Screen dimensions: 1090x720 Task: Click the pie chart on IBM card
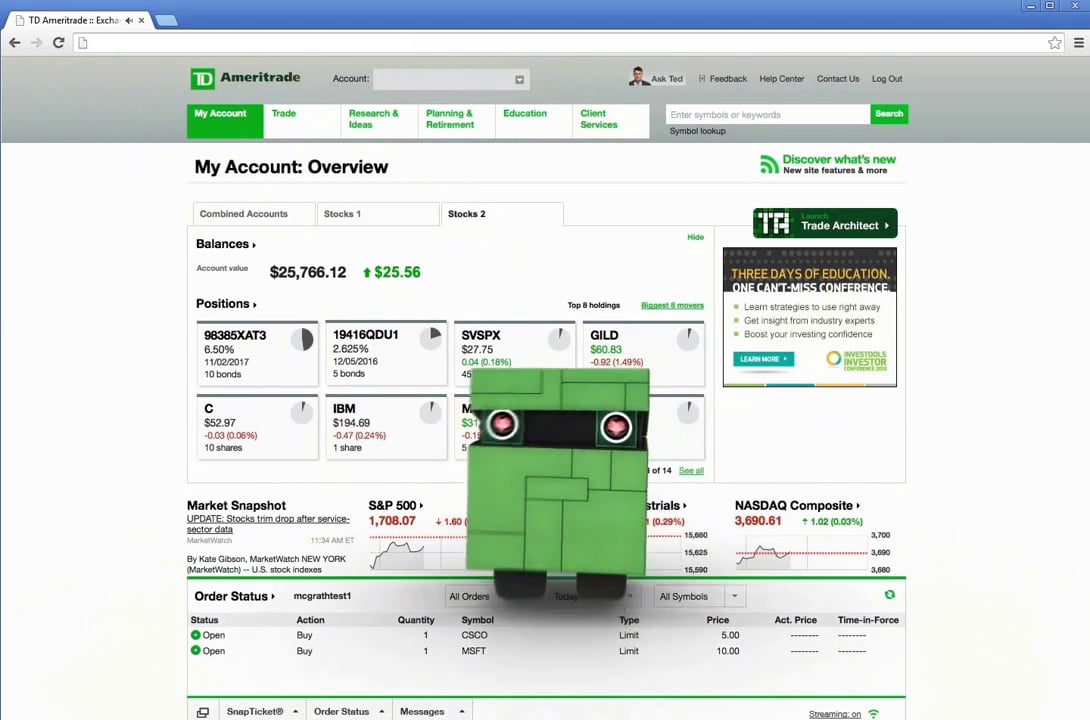(x=431, y=413)
